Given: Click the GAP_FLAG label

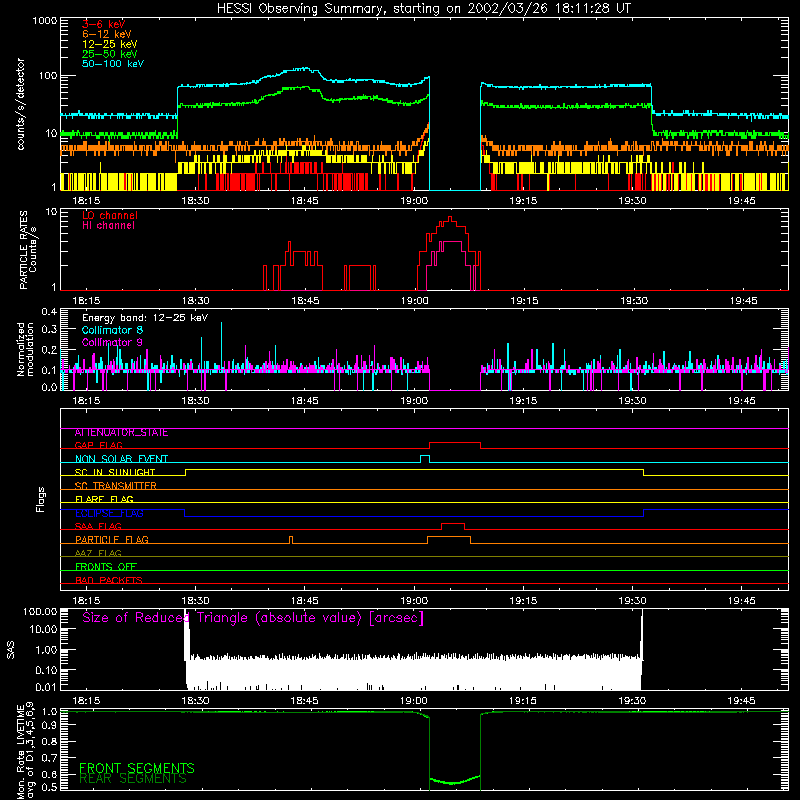Looking at the screenshot, I should tap(98, 445).
